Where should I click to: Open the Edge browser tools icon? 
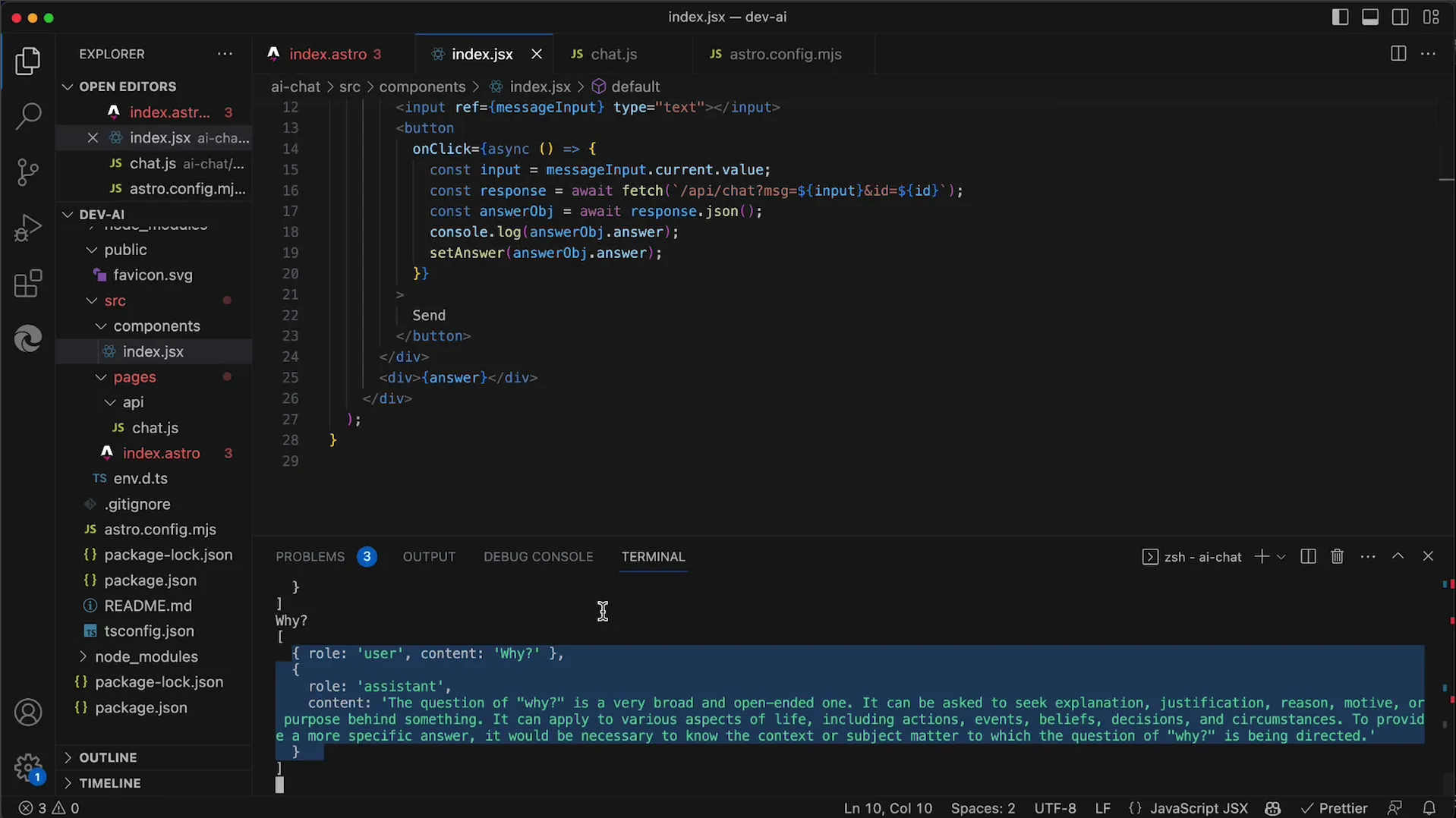pyautogui.click(x=28, y=338)
